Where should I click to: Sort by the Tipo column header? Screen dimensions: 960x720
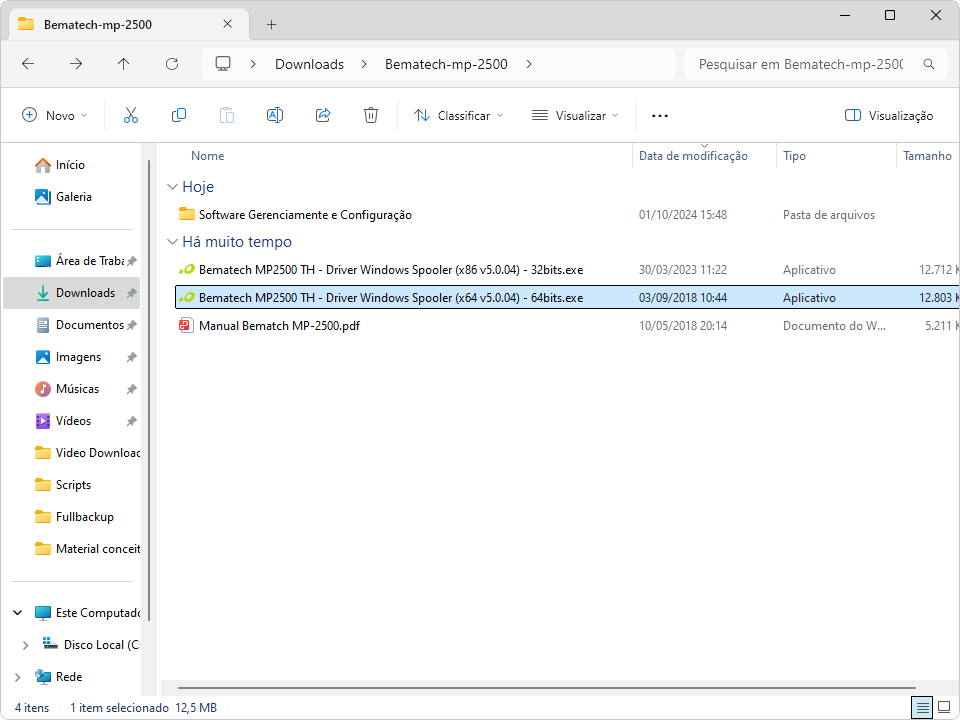(794, 156)
